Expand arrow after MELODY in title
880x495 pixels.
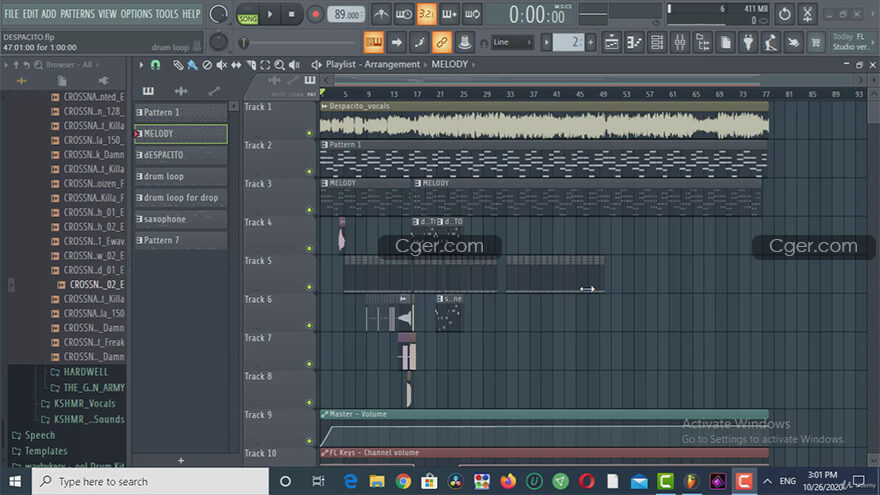474,65
